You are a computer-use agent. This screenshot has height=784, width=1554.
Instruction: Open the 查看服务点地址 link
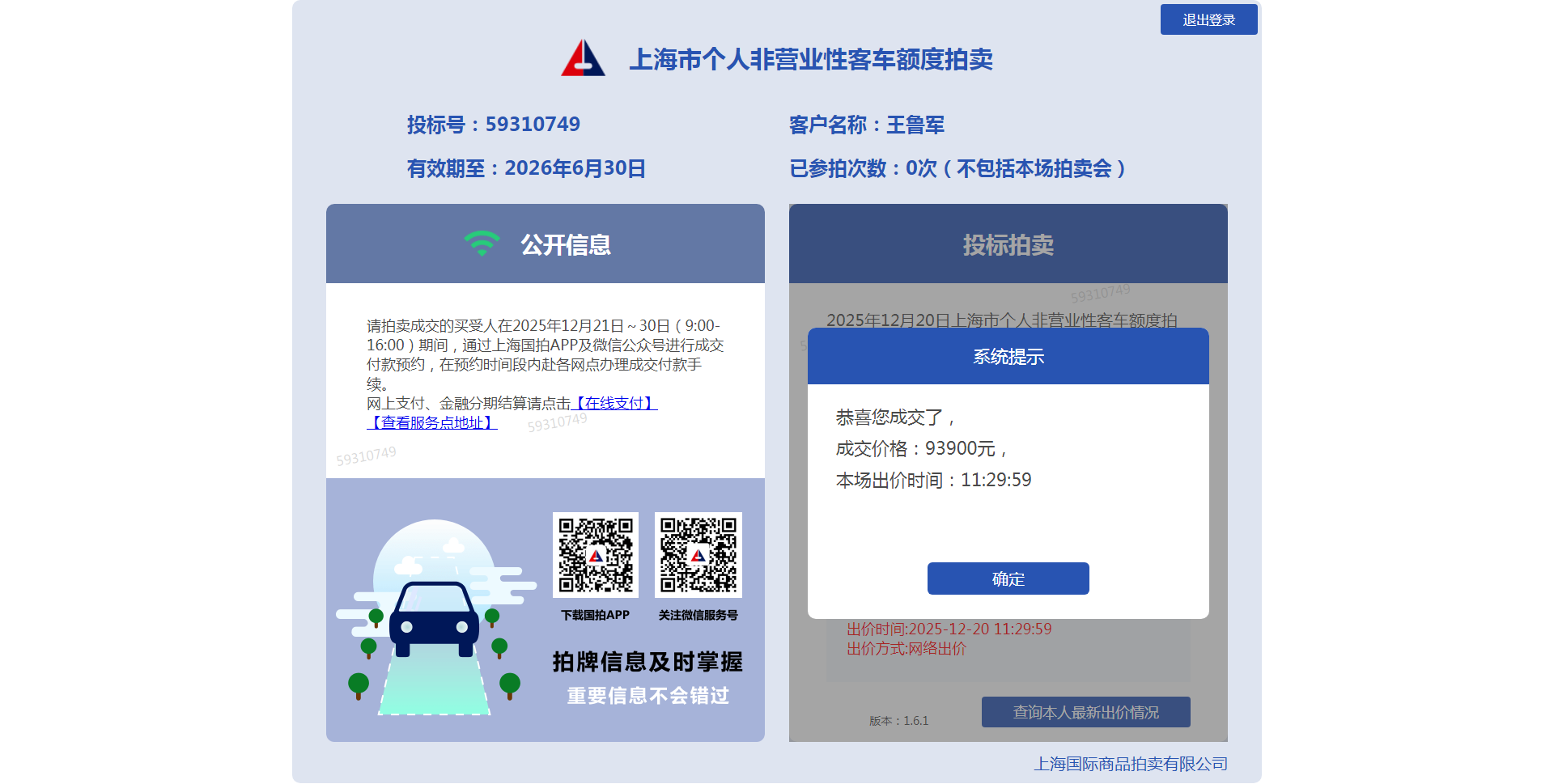pos(432,422)
